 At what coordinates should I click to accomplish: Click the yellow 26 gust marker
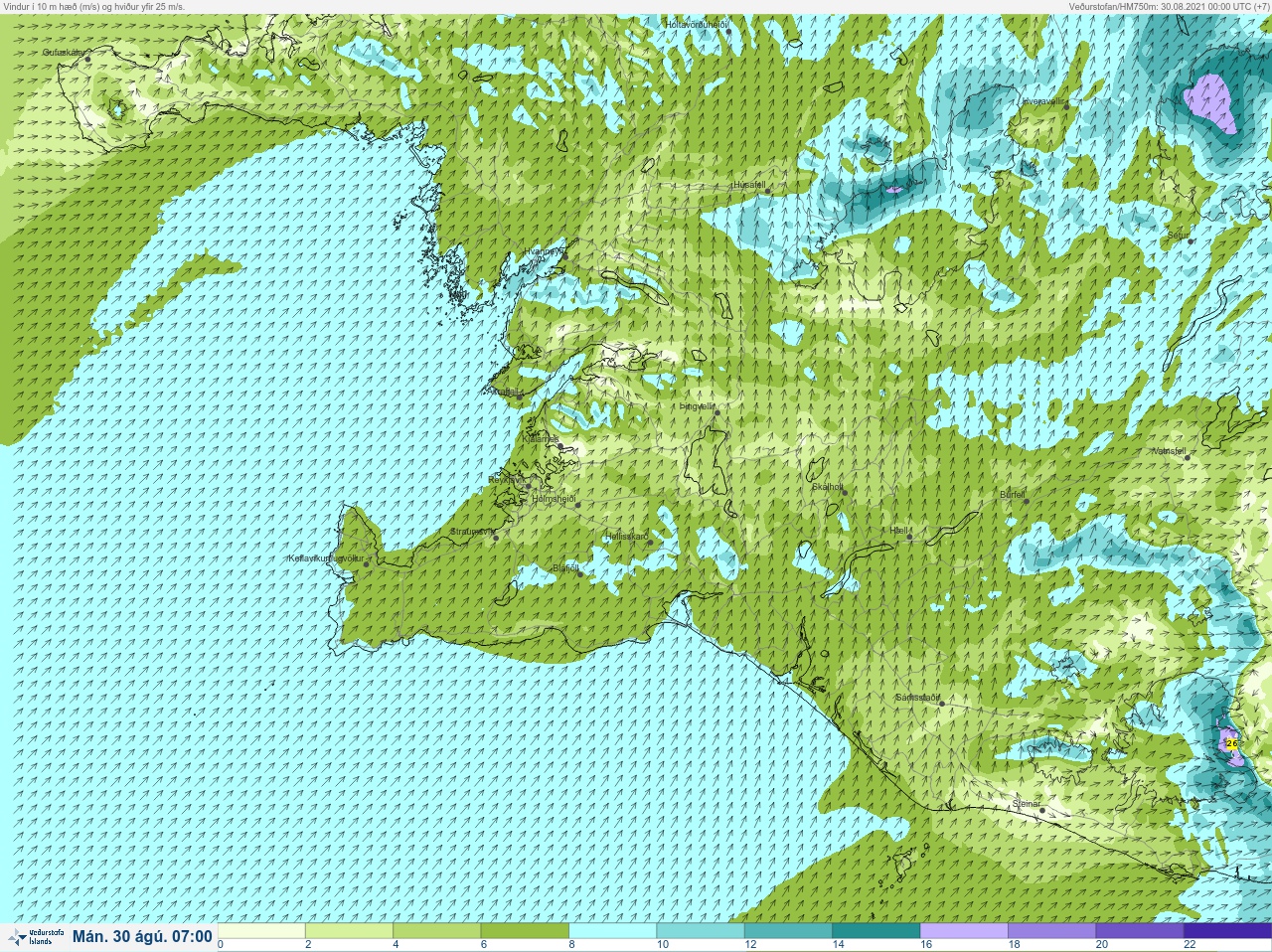point(1232,743)
